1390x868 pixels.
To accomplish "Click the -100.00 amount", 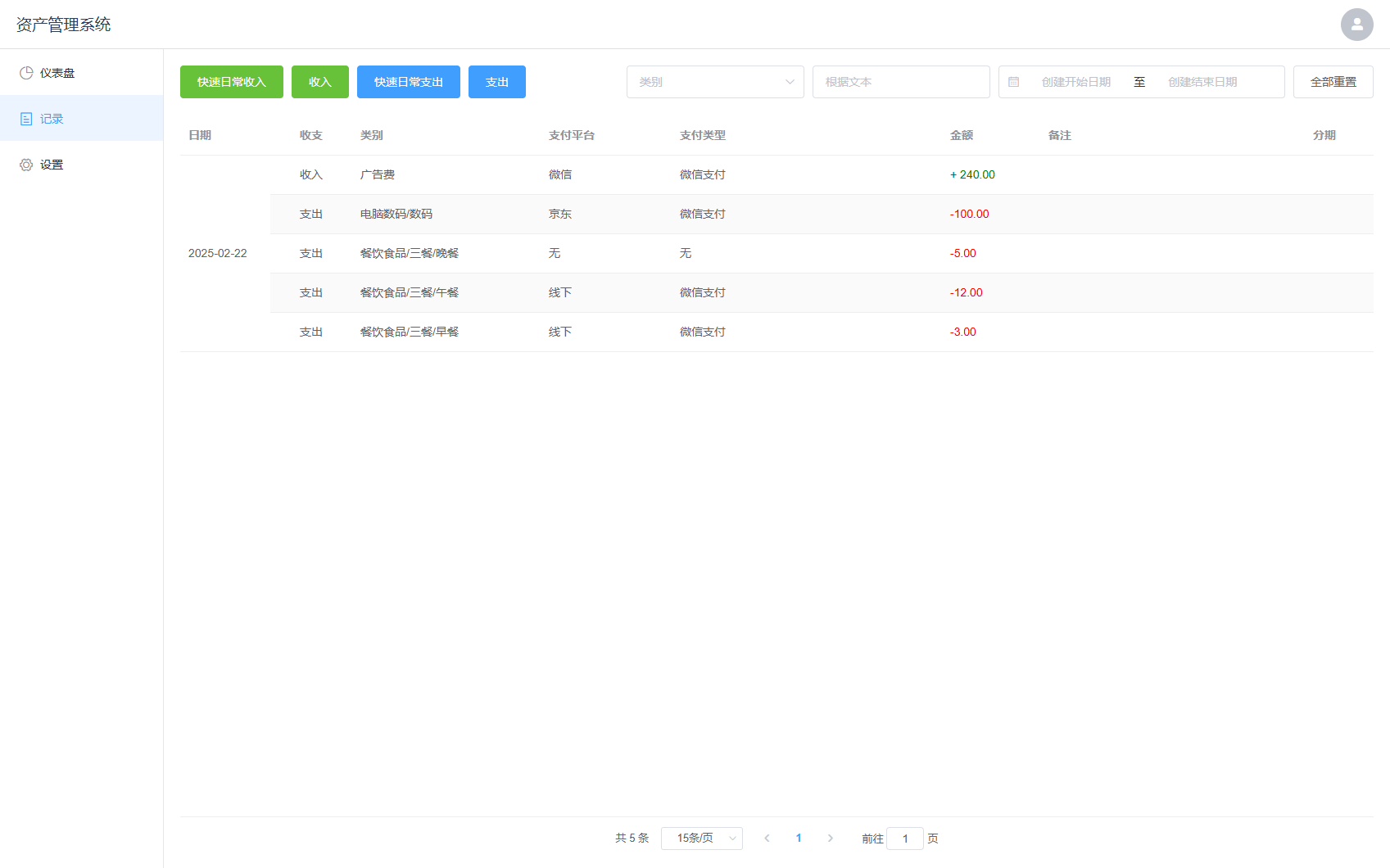I will click(970, 214).
